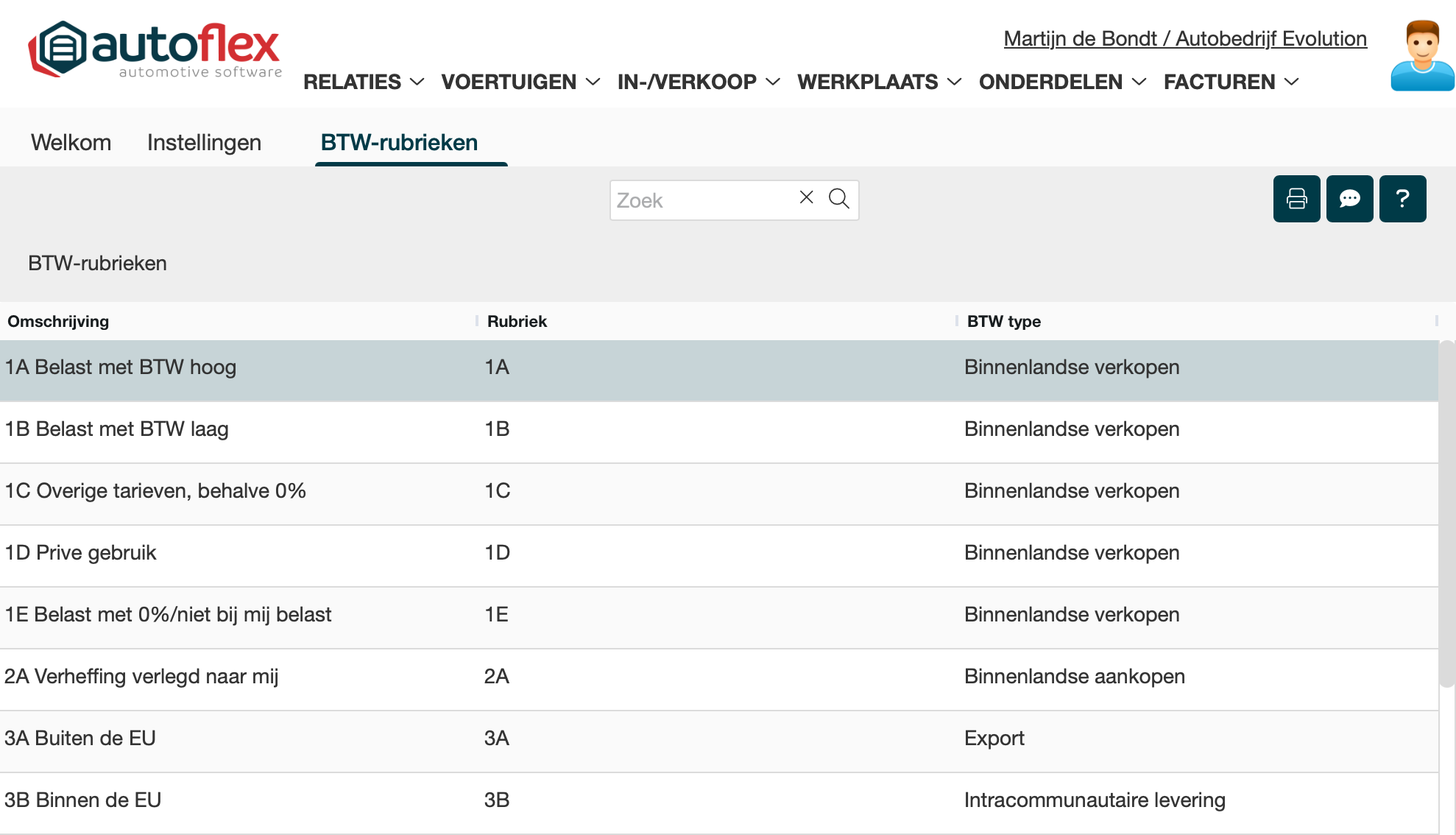Clear search with the X icon

pyautogui.click(x=806, y=197)
